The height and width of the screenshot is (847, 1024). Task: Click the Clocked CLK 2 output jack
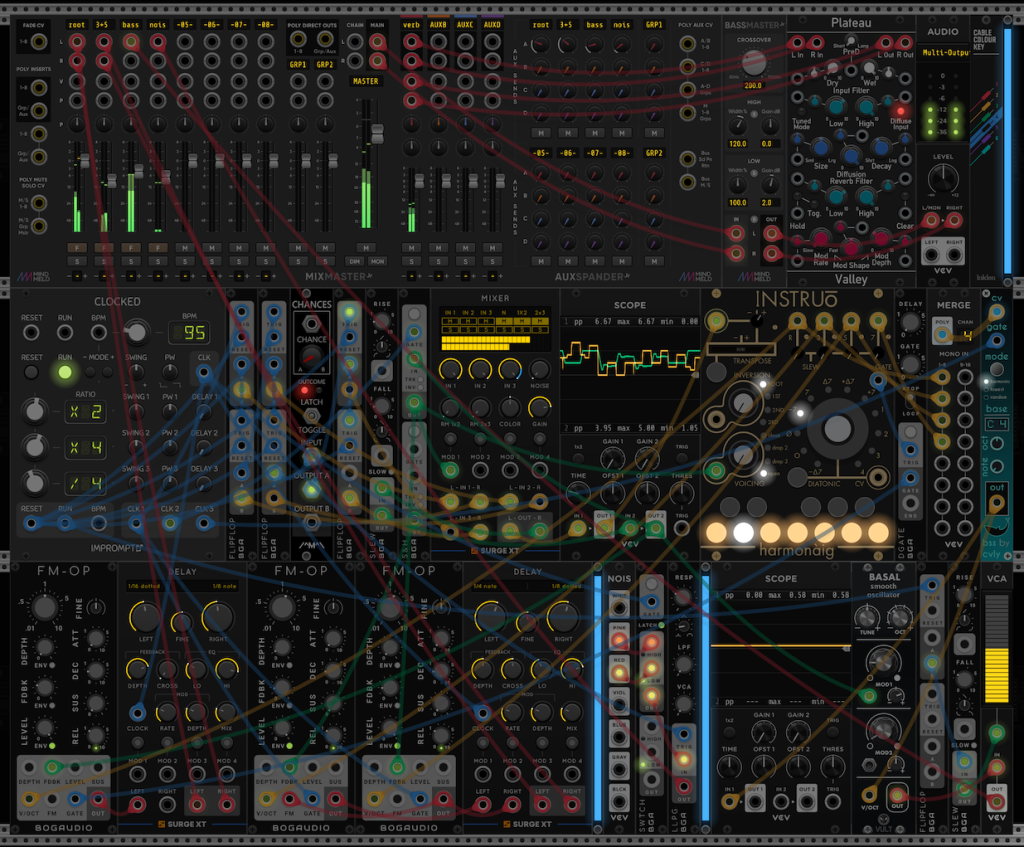tap(170, 523)
